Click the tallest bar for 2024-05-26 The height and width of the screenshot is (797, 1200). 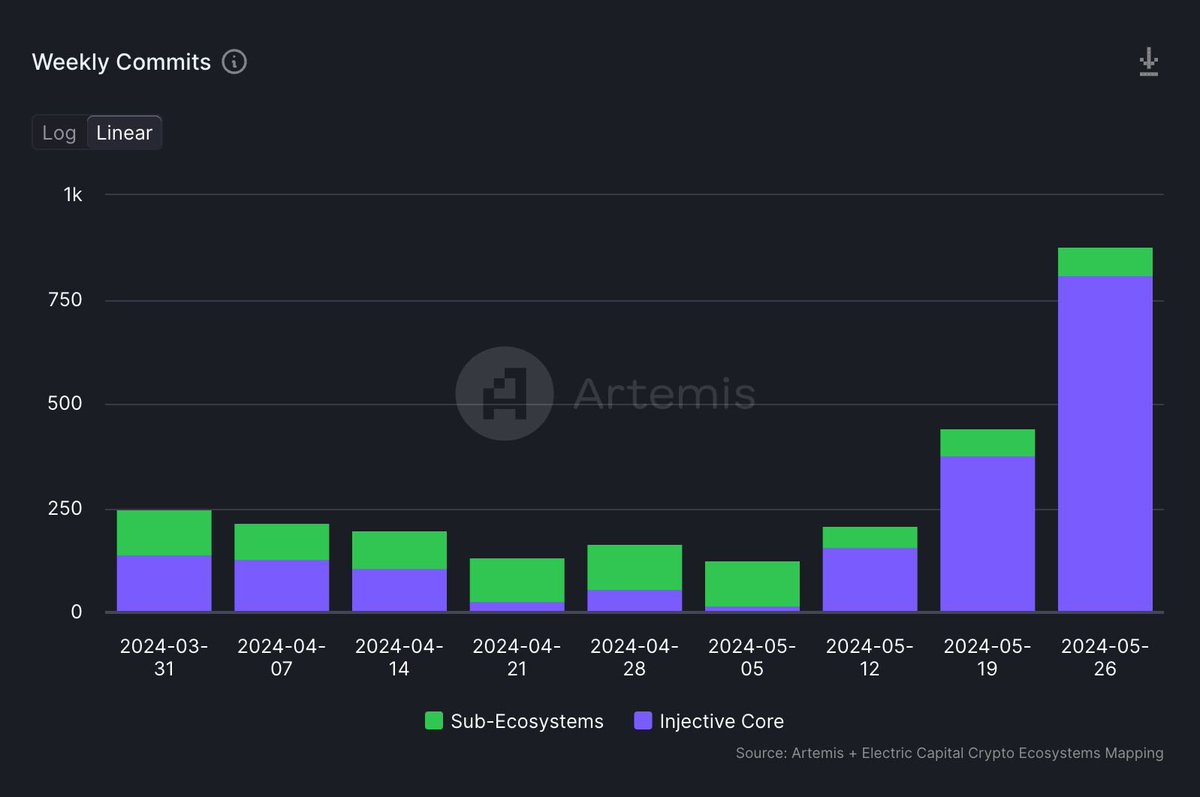tap(1104, 430)
